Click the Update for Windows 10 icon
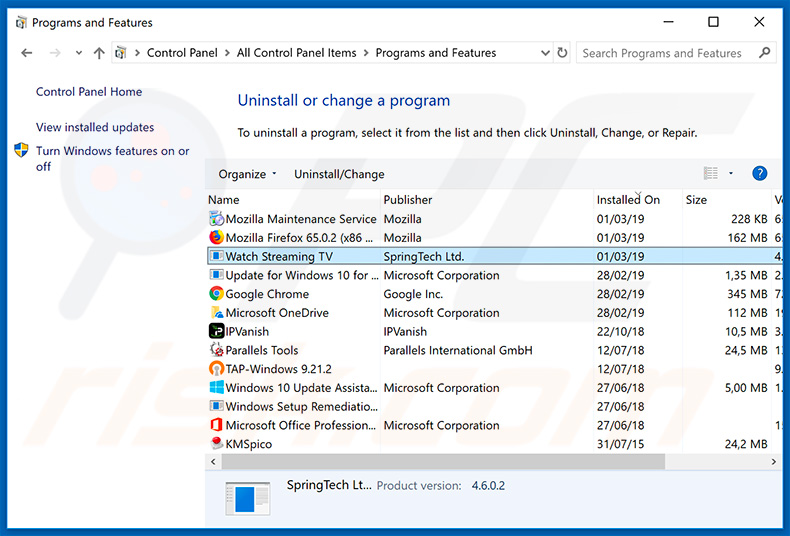Image resolution: width=790 pixels, height=536 pixels. [x=217, y=275]
